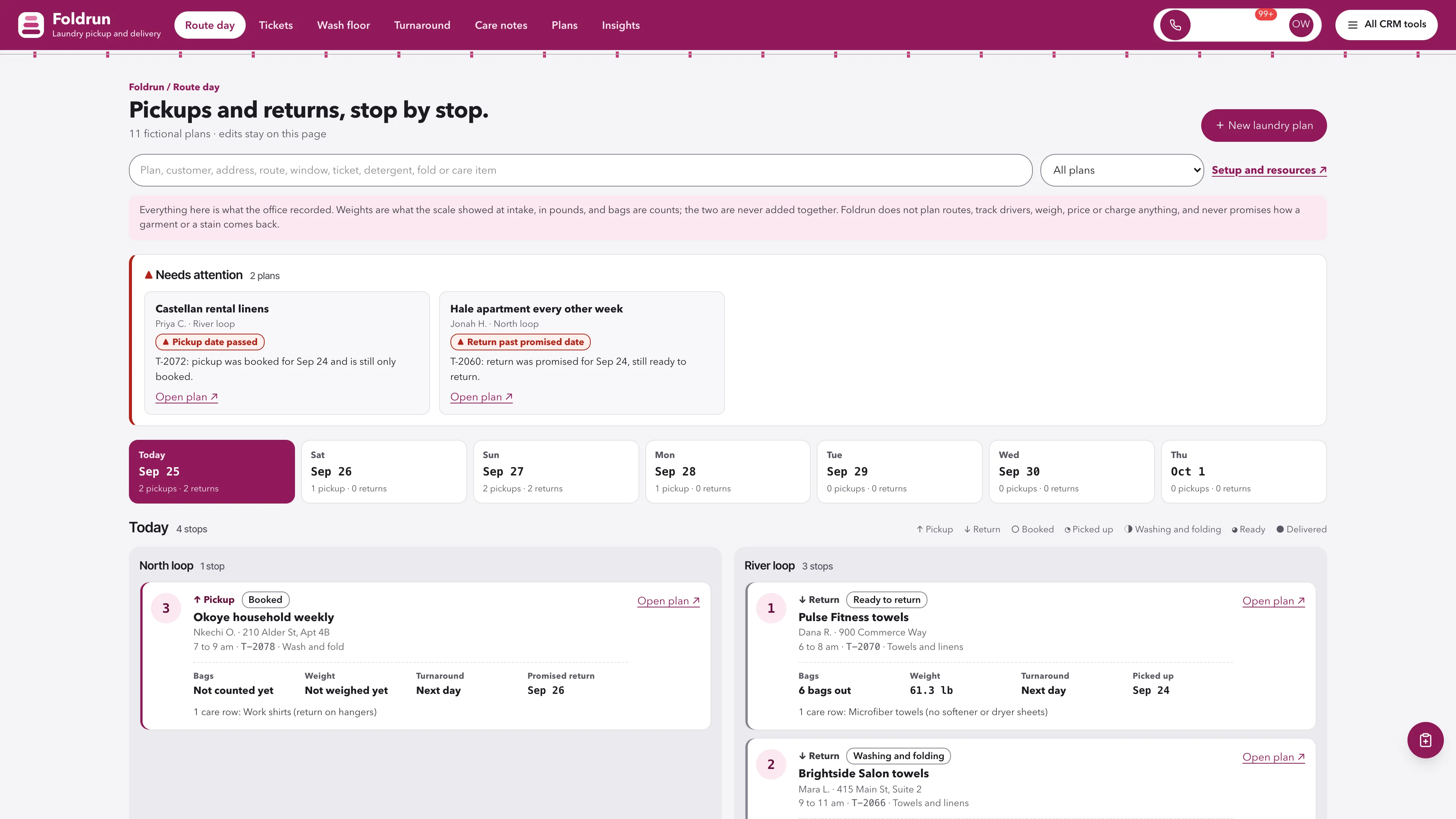The height and width of the screenshot is (819, 1456).
Task: Click the phone call icon
Action: [1175, 25]
